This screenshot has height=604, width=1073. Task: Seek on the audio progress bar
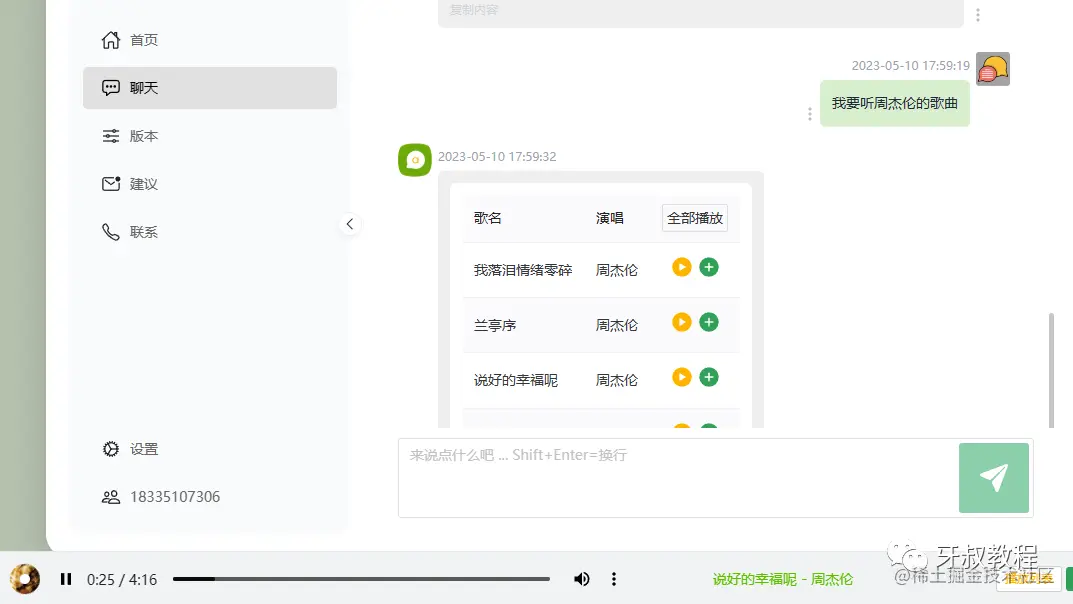361,579
